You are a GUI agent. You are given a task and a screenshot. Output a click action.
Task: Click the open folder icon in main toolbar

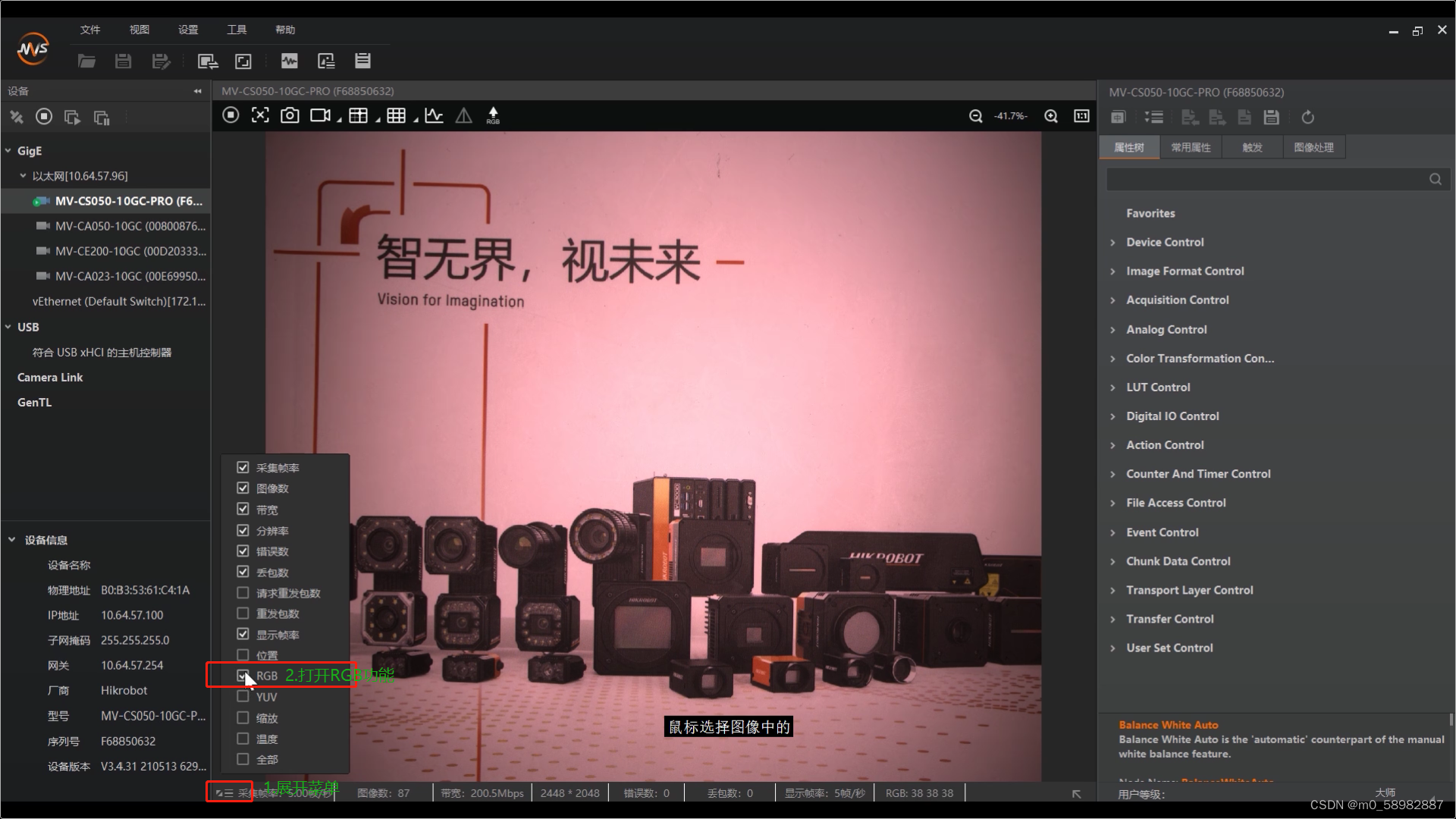[x=86, y=61]
